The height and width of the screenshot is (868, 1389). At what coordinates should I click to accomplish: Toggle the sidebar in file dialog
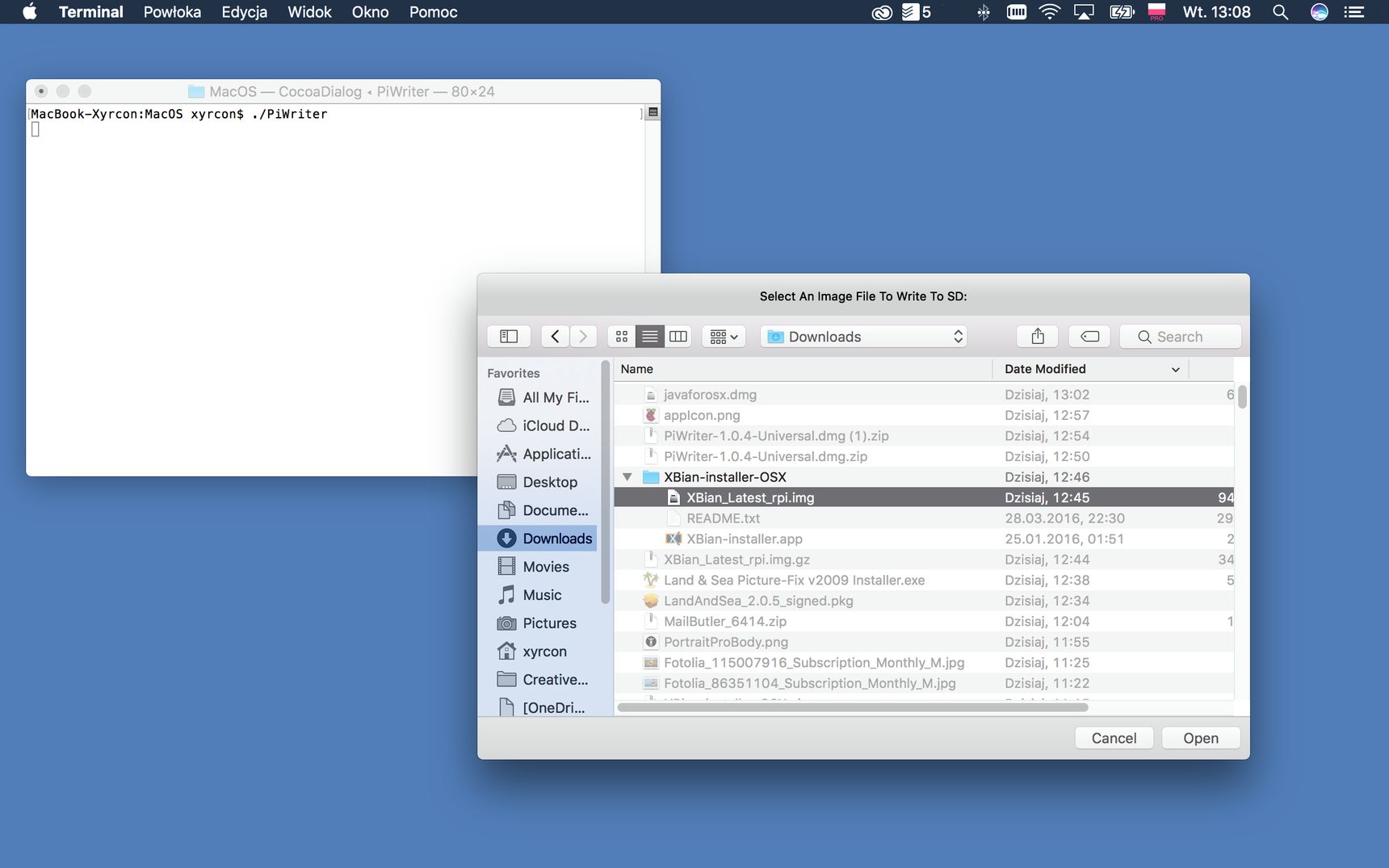click(509, 337)
